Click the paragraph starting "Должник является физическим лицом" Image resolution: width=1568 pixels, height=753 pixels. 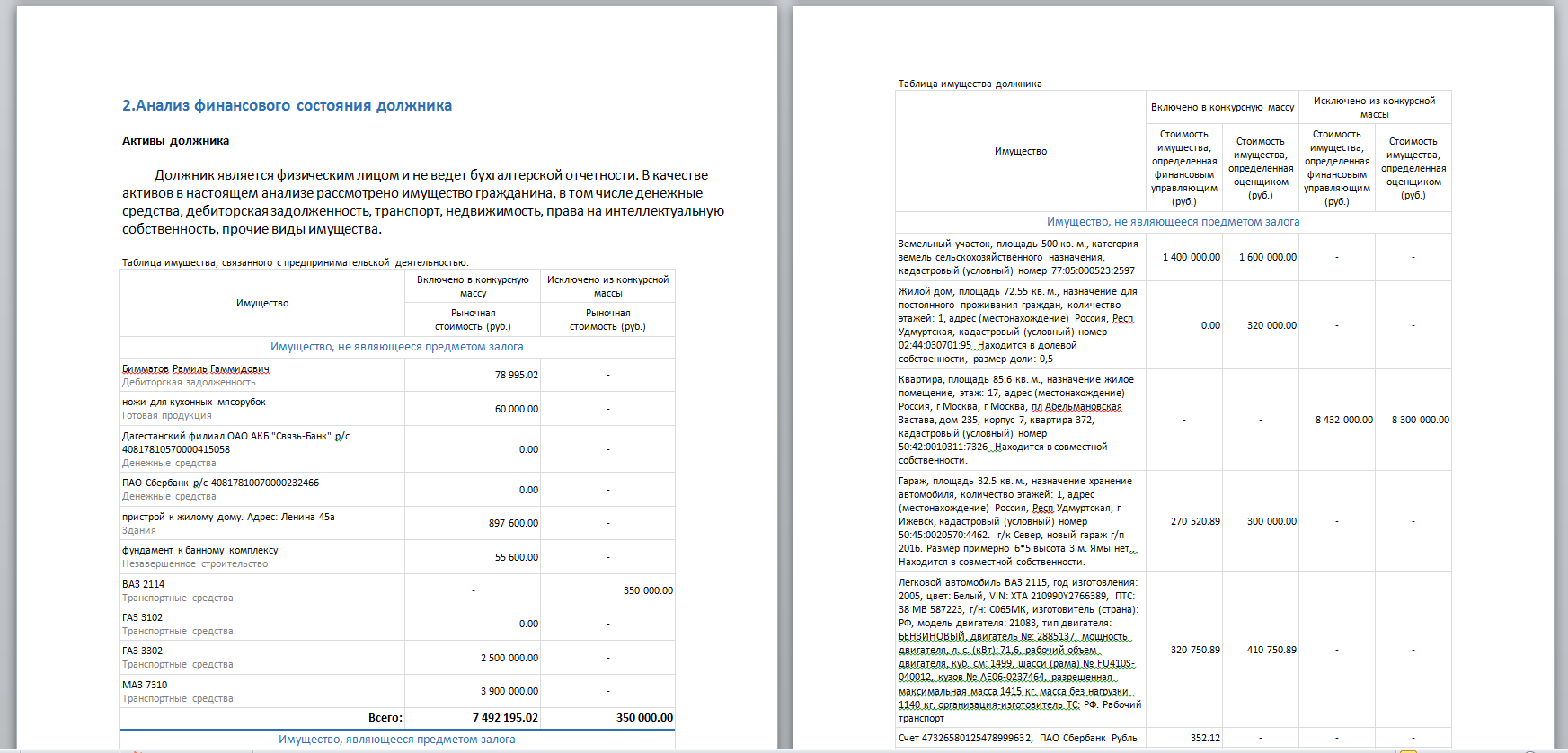pos(422,202)
